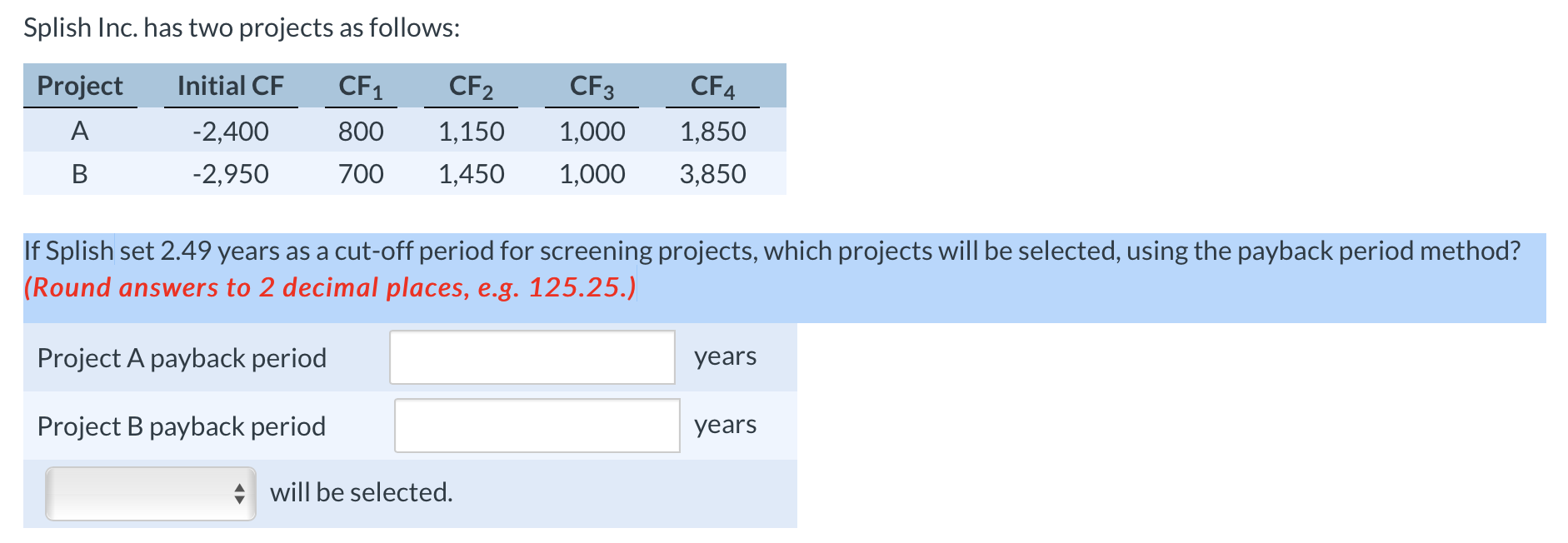1568x543 pixels.
Task: Click the CF3 column header
Action: tap(592, 86)
